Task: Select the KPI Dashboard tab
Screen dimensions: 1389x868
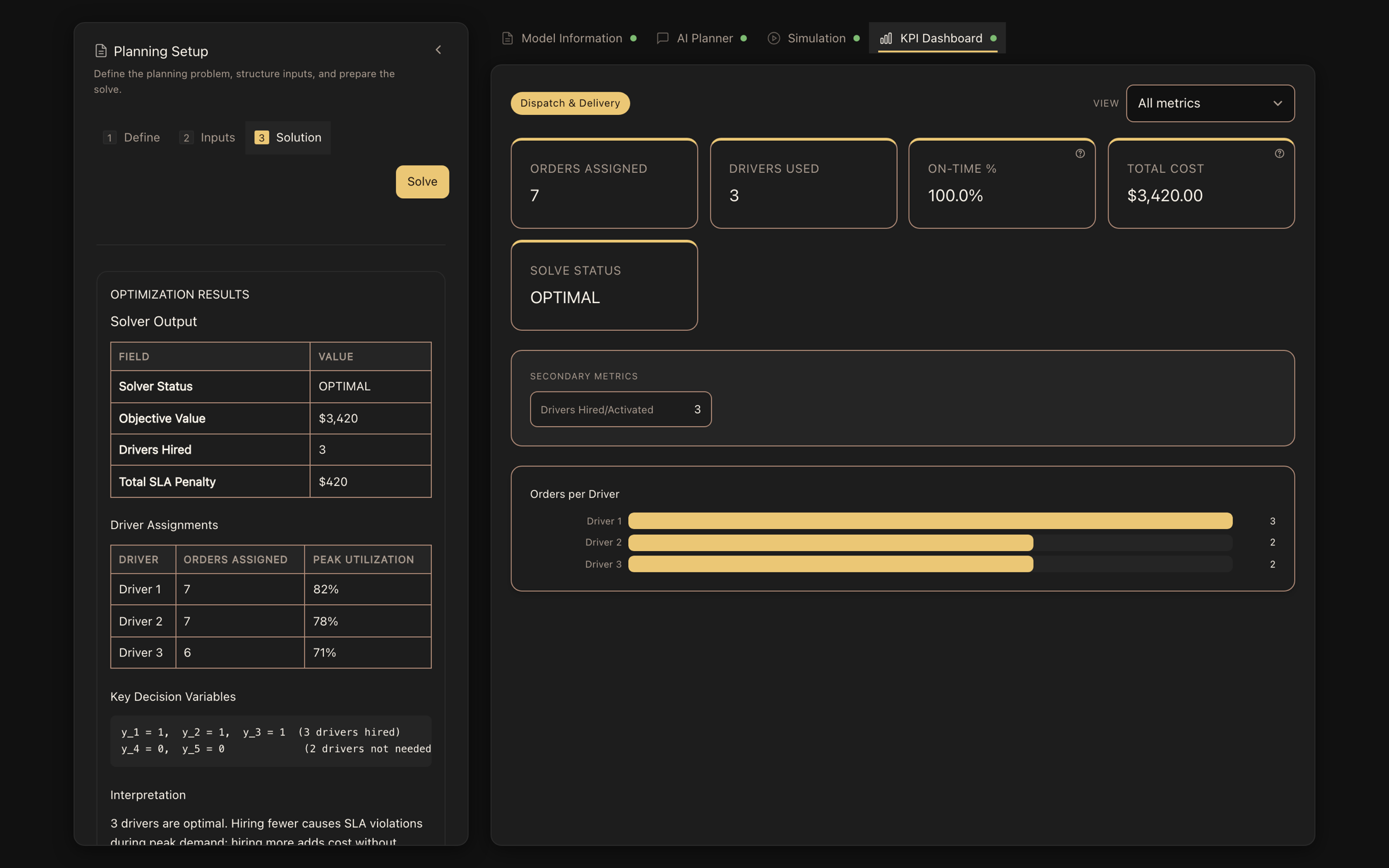Action: [937, 39]
